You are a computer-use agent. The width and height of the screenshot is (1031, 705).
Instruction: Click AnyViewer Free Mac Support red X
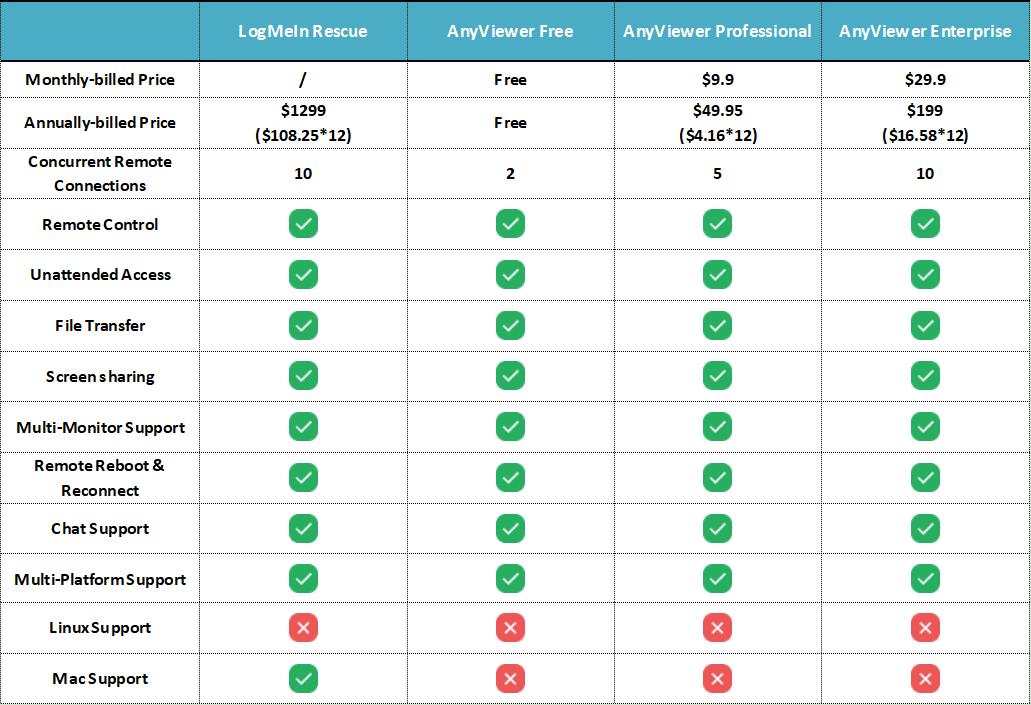click(x=510, y=679)
